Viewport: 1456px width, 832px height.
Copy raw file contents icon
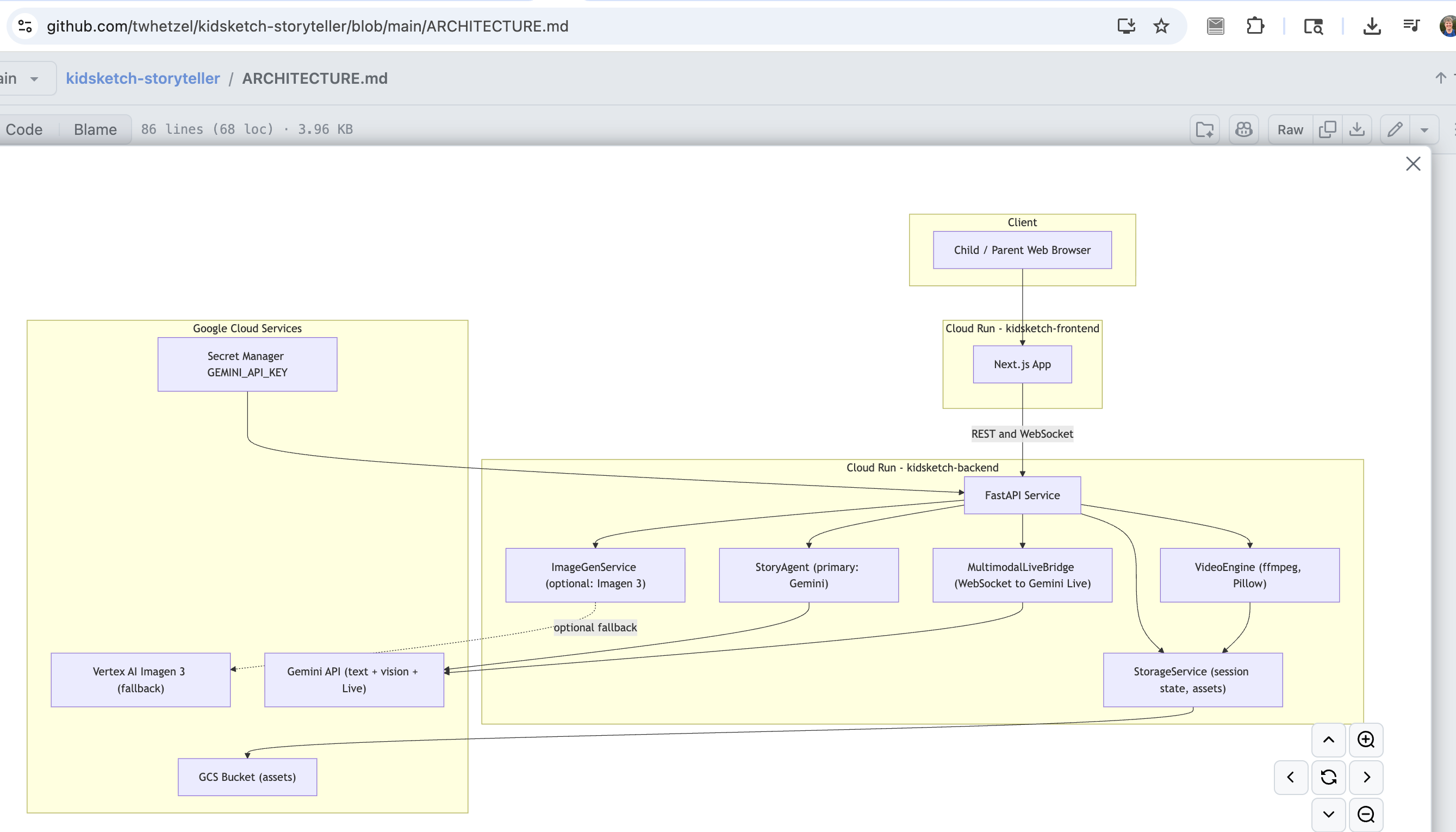click(x=1328, y=129)
